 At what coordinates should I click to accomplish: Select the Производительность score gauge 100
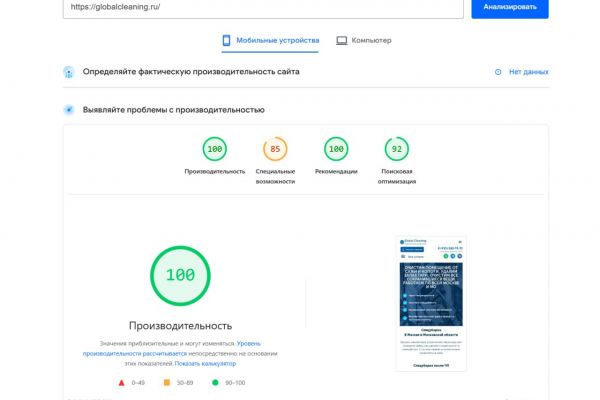(x=215, y=149)
